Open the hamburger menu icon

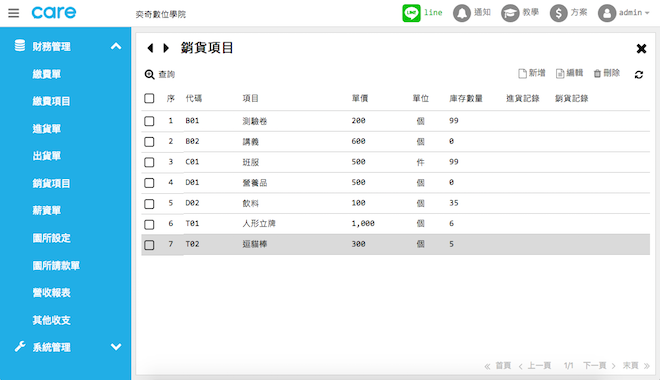tap(13, 13)
